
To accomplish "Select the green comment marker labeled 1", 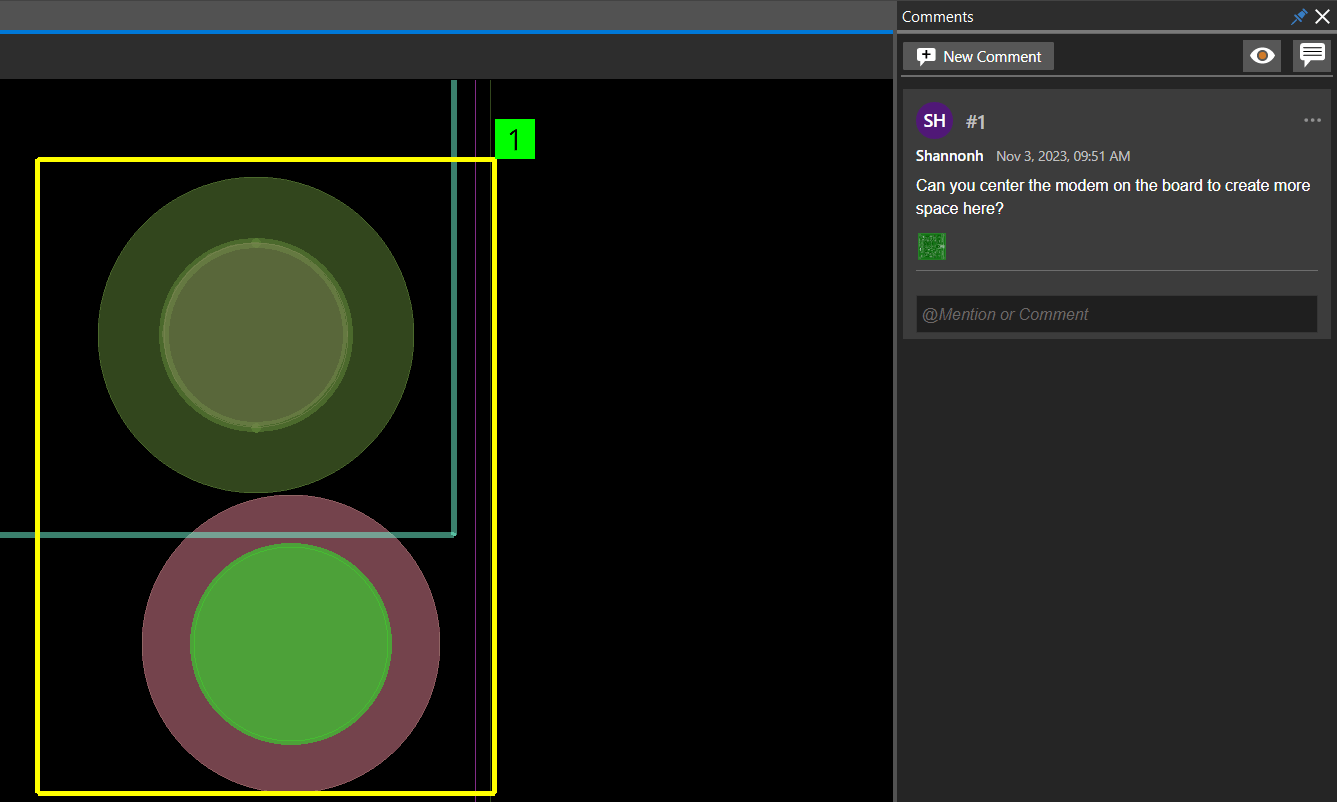I will click(x=515, y=139).
